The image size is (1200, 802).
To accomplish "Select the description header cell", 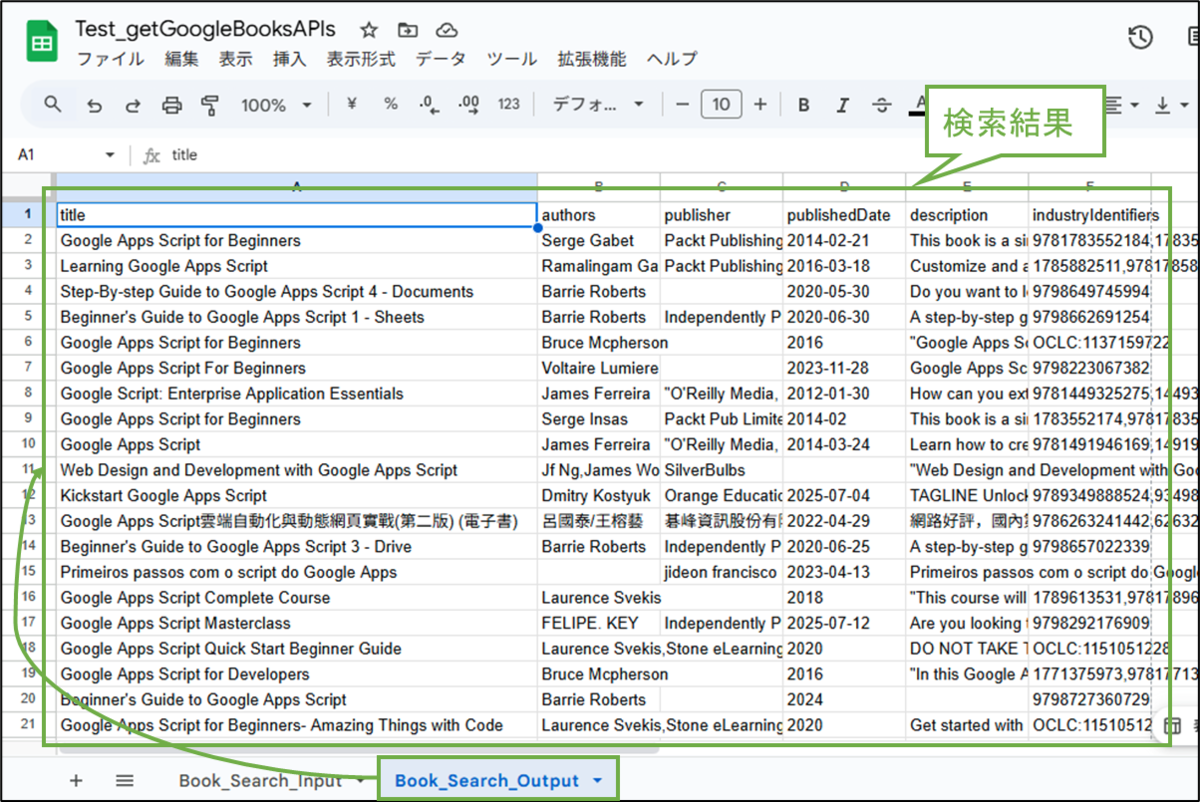I will click(x=967, y=215).
